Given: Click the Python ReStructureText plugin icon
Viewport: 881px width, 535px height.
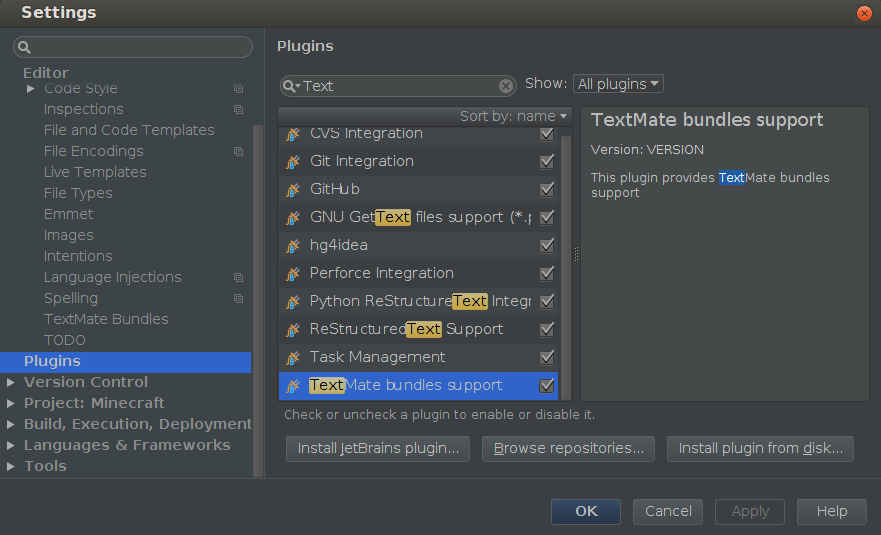Looking at the screenshot, I should point(293,302).
